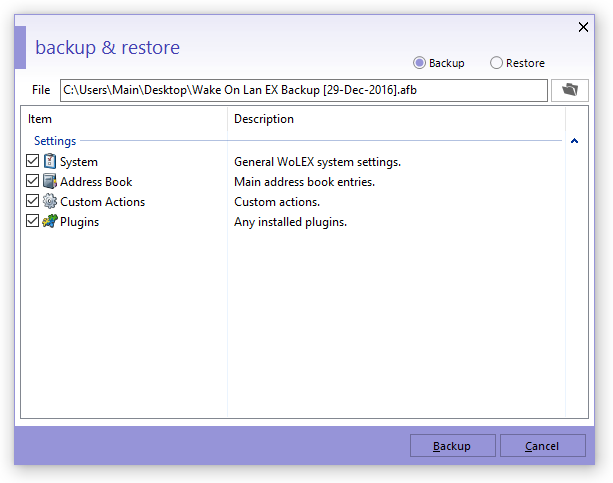The height and width of the screenshot is (483, 613).
Task: Open the browse folder icon beside file path
Action: (570, 90)
